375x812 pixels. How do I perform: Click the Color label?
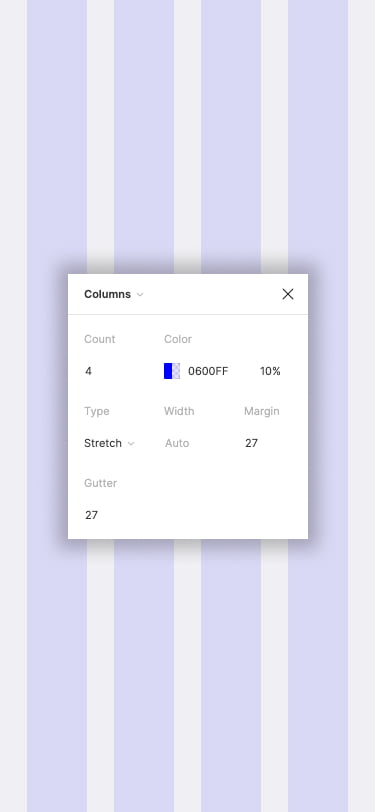178,339
